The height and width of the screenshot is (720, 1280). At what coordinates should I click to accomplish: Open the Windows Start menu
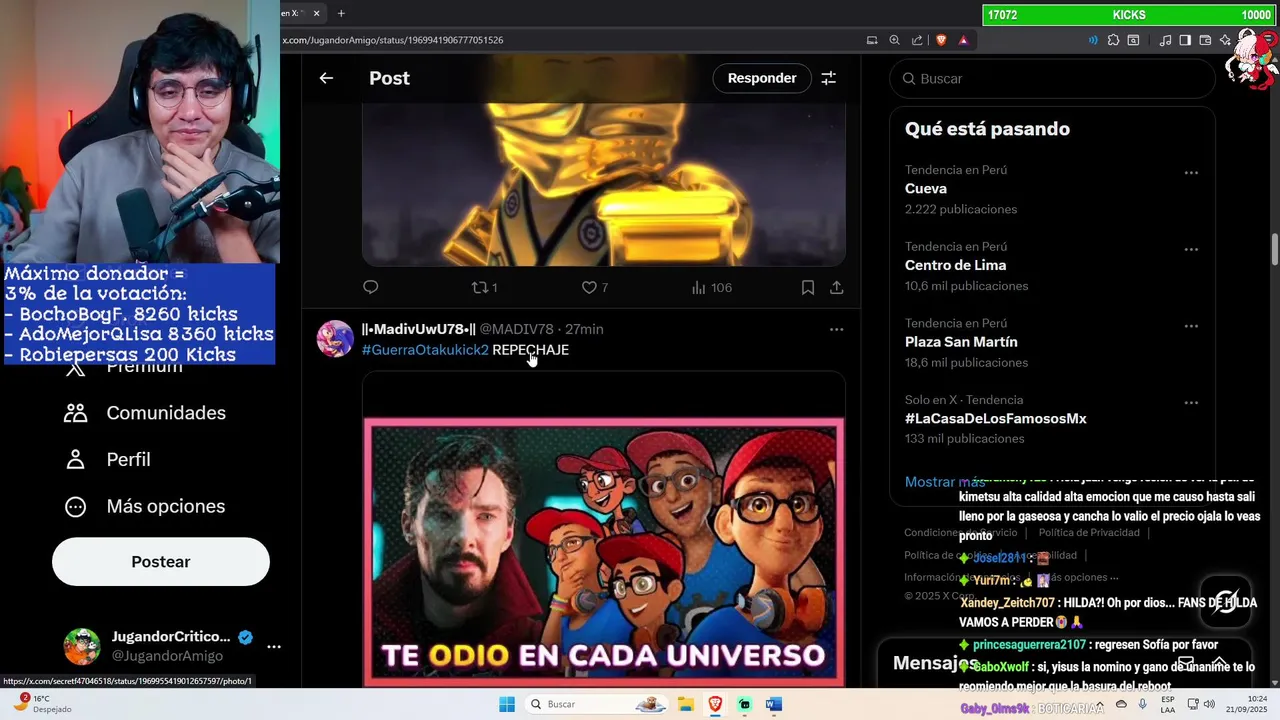(x=507, y=704)
